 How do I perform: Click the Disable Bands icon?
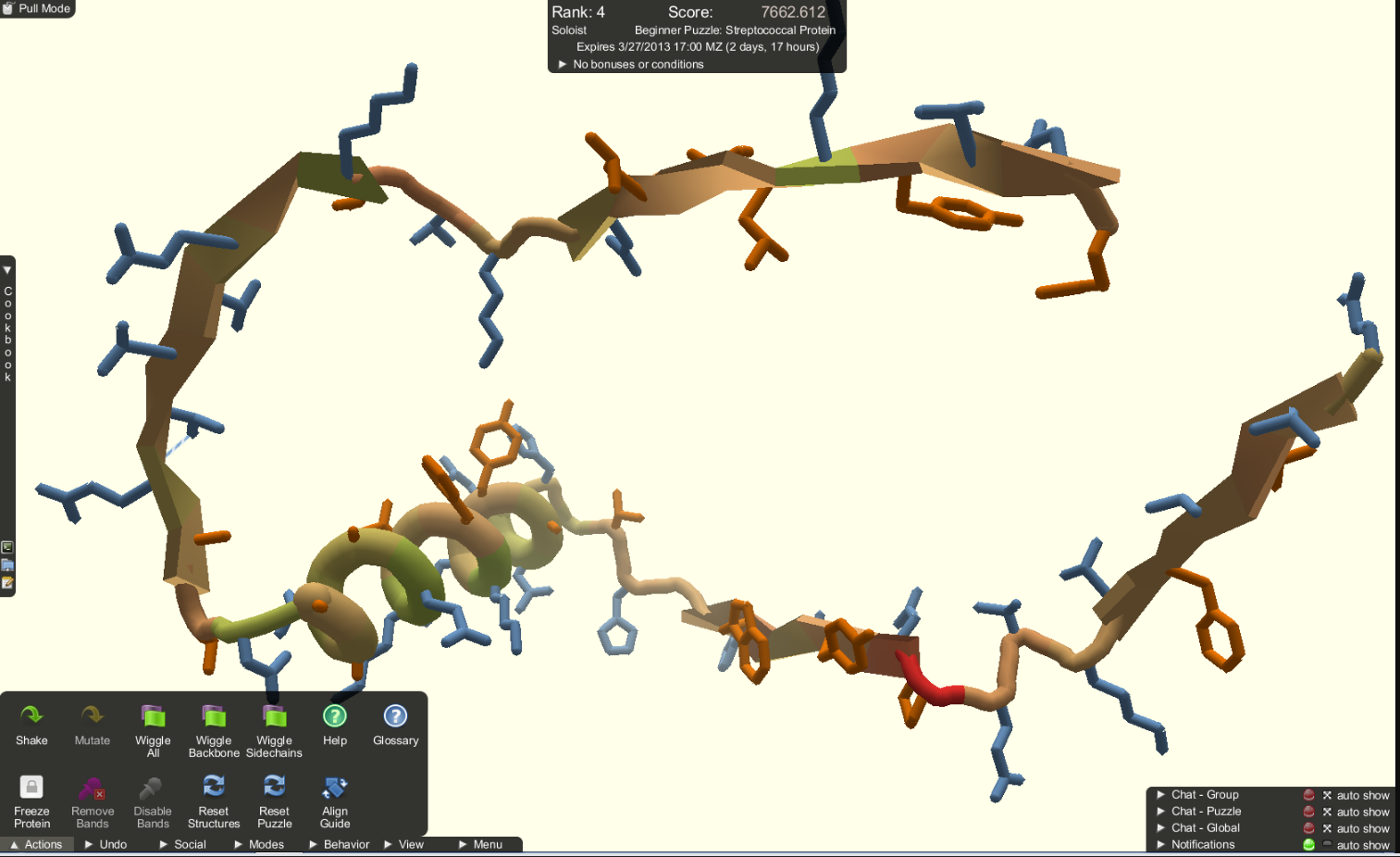(x=151, y=788)
